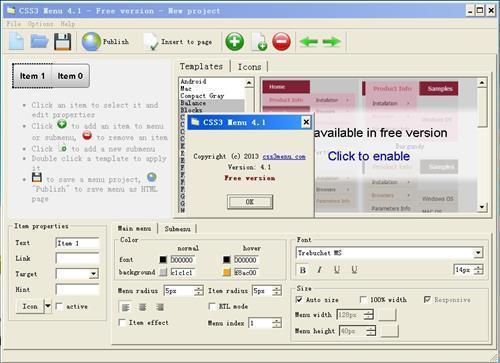Click template preview scrollbar down arrow
The height and width of the screenshot is (363, 500).
click(482, 207)
